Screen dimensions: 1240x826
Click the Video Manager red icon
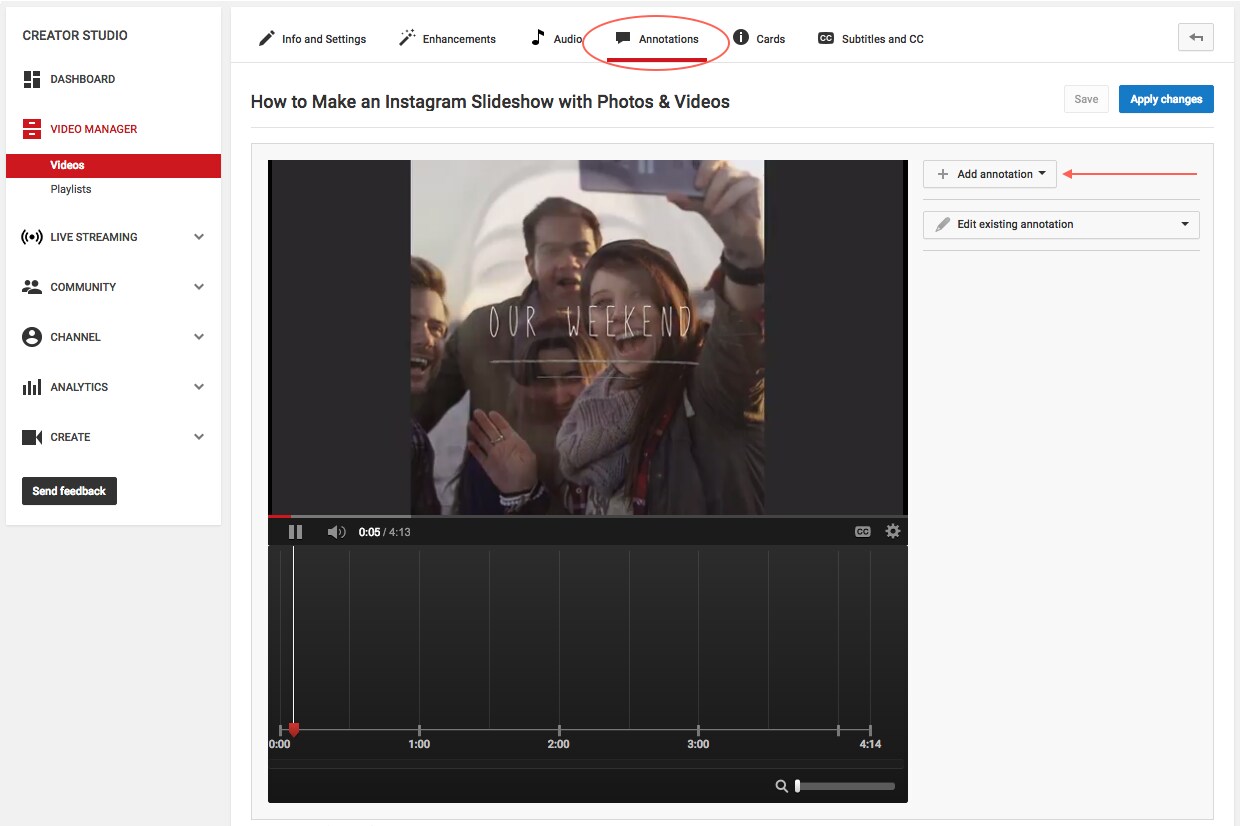pos(32,129)
